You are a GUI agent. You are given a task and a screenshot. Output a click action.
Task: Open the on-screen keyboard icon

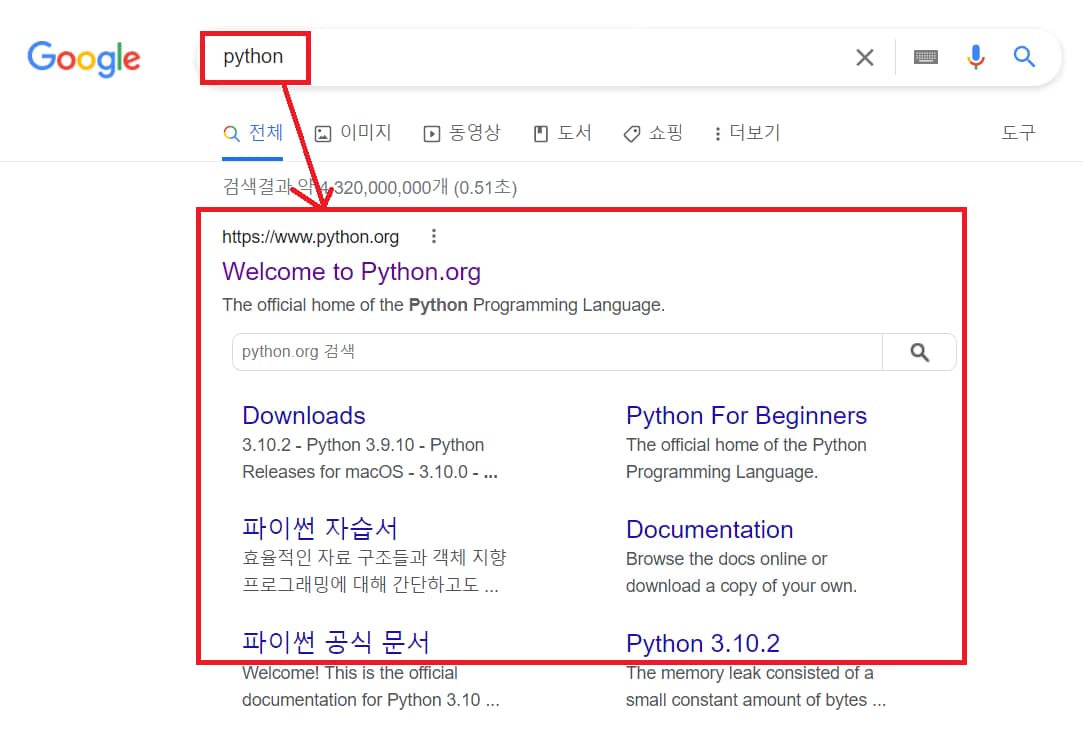[925, 57]
